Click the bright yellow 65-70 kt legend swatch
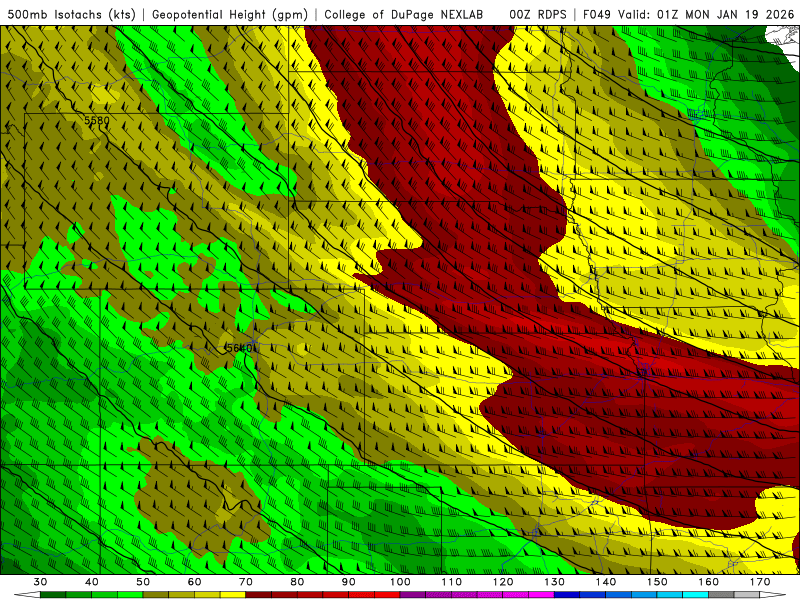The image size is (800, 600). [233, 594]
